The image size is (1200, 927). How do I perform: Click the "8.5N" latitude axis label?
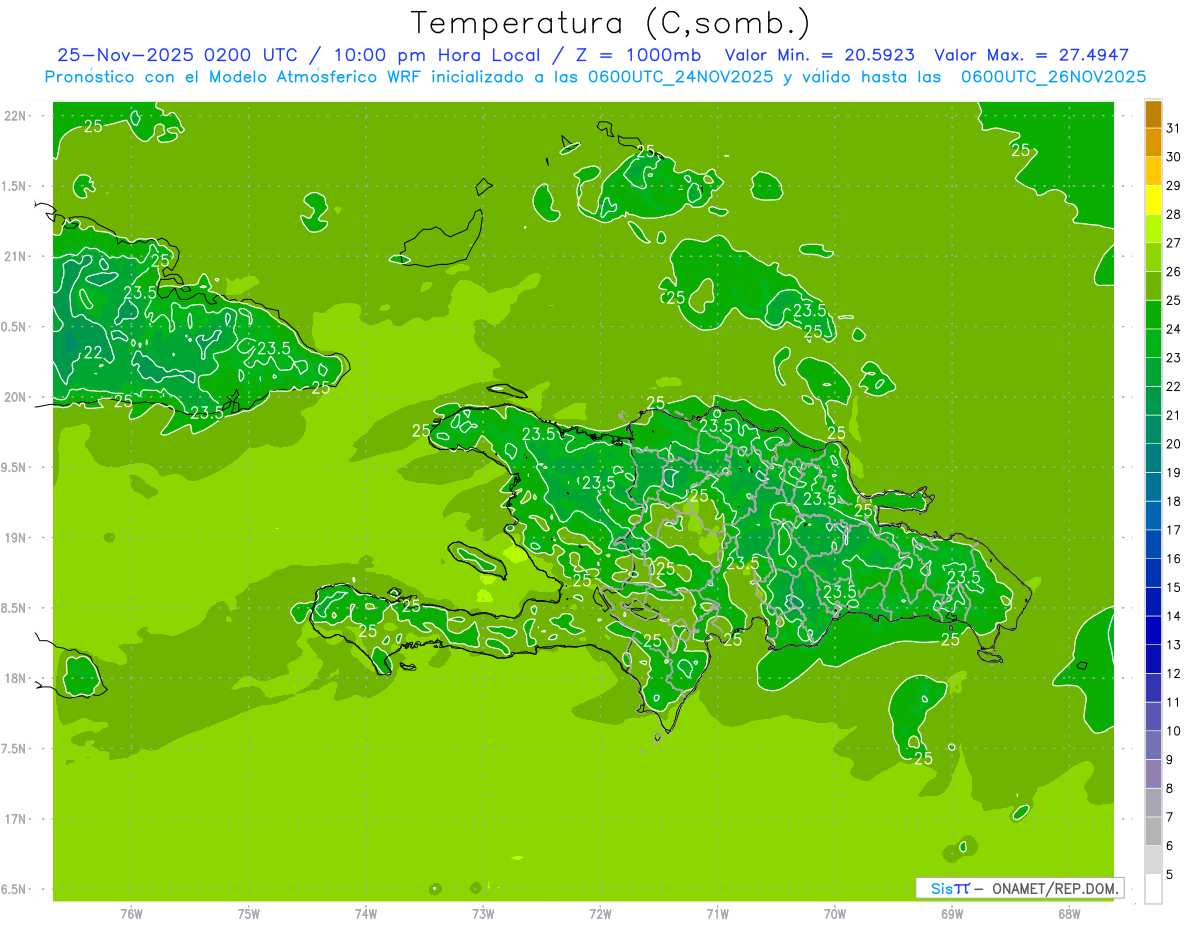pos(15,608)
